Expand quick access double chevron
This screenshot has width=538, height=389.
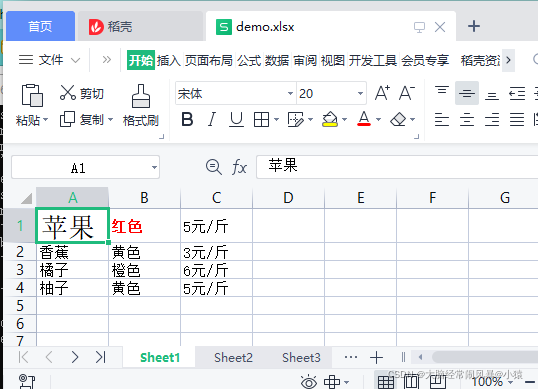coord(107,60)
